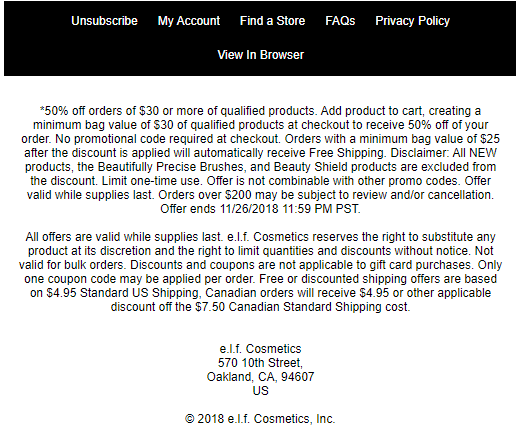Viewport: 525px width, 431px height.
Task: Click the US country line
Action: tap(260, 391)
